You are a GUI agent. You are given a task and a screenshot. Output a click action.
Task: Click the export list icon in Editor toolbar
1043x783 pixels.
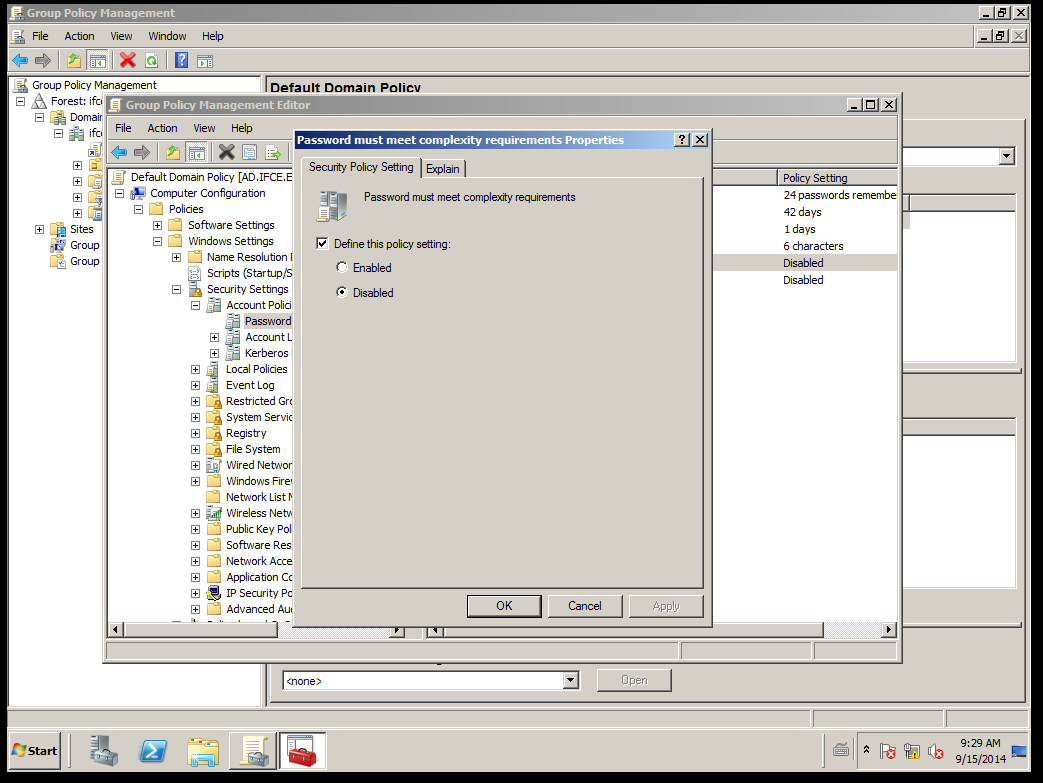pos(273,152)
